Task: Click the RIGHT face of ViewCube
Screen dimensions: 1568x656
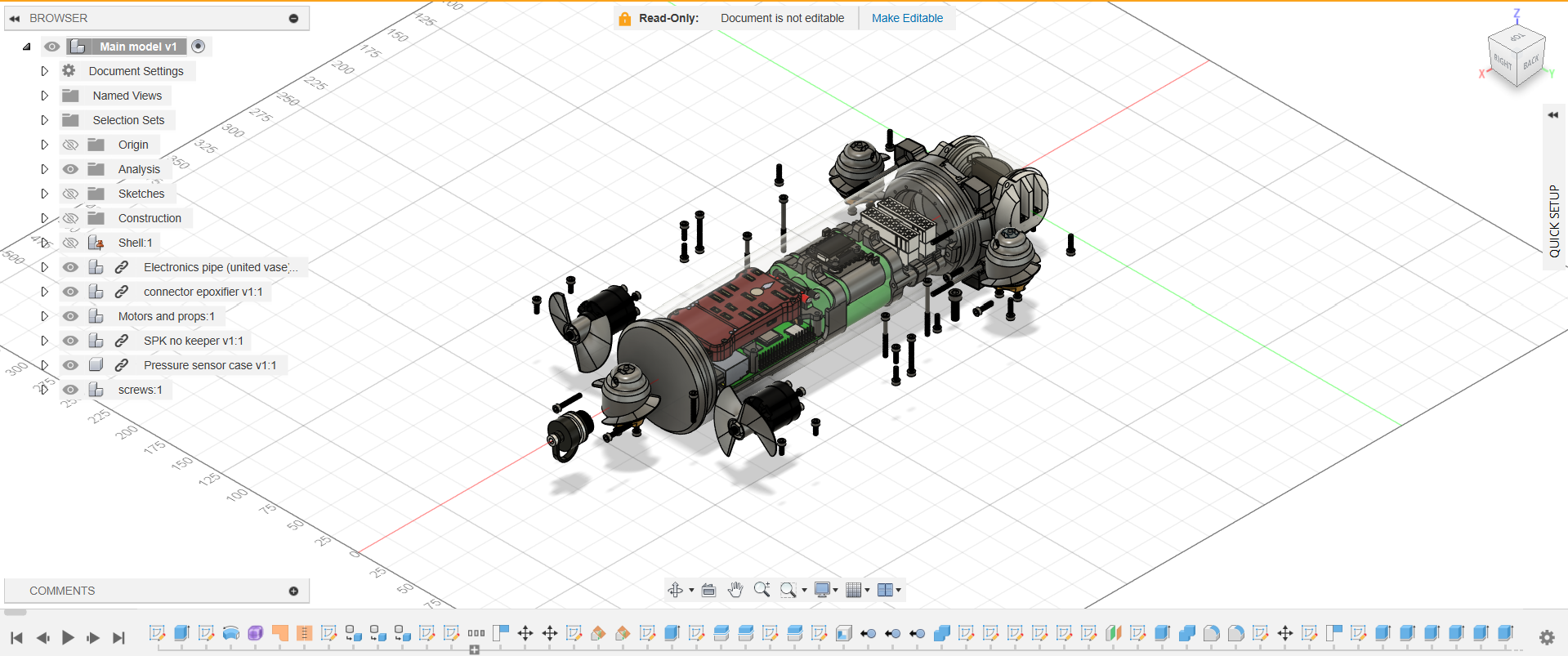Action: click(1503, 61)
